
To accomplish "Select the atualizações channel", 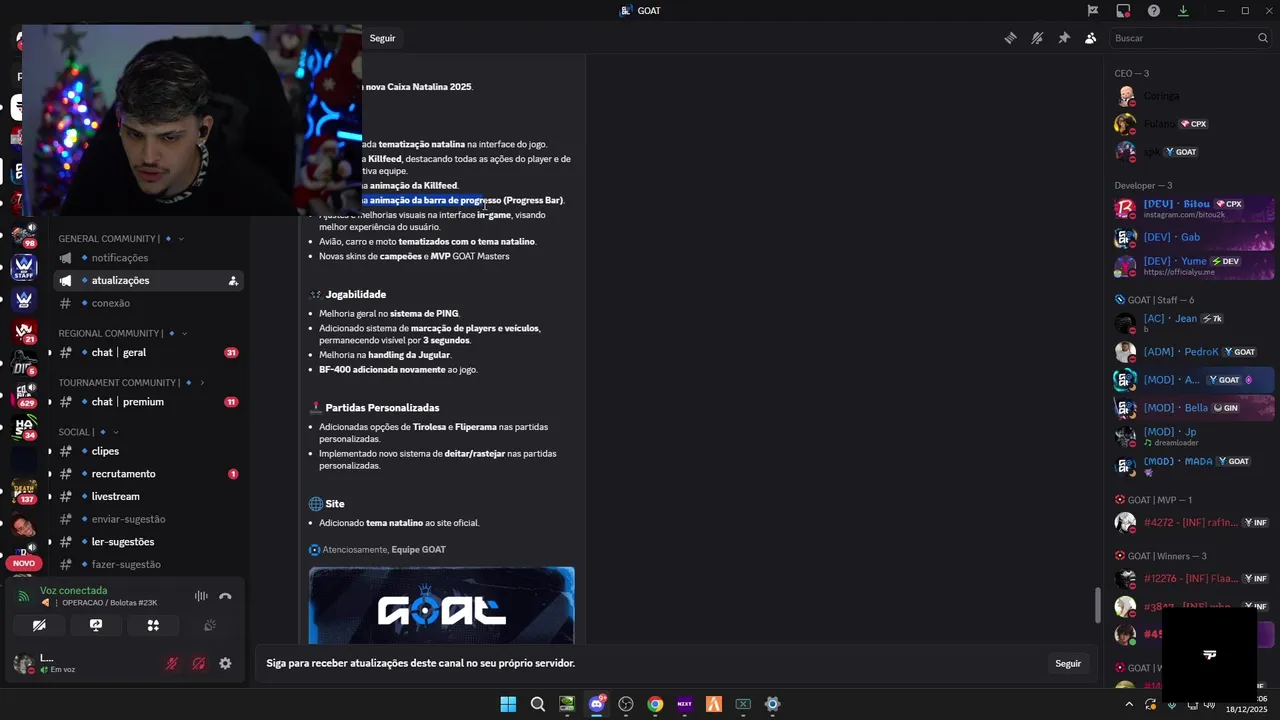I will click(x=149, y=281).
